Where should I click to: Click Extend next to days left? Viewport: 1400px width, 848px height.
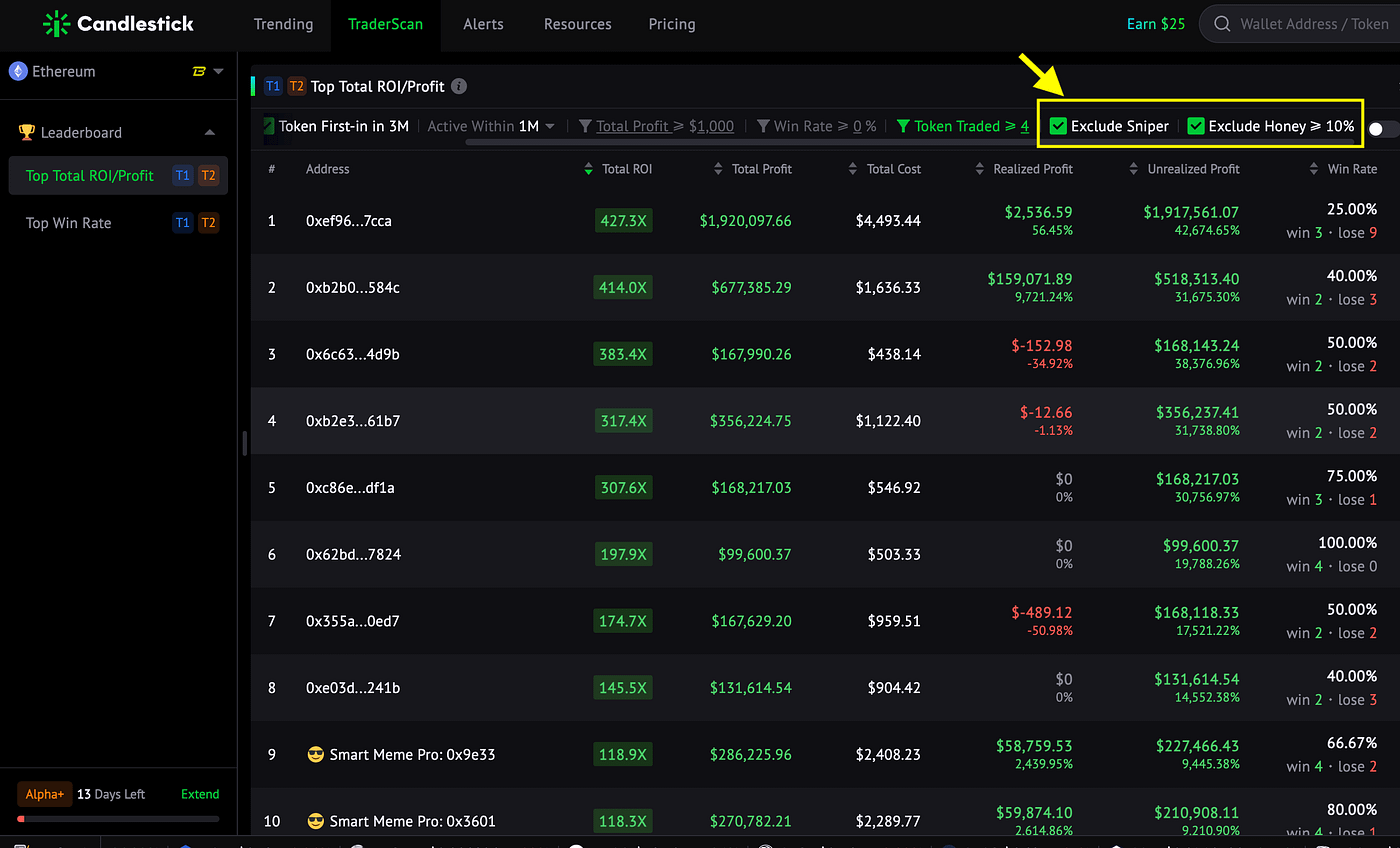[x=200, y=794]
